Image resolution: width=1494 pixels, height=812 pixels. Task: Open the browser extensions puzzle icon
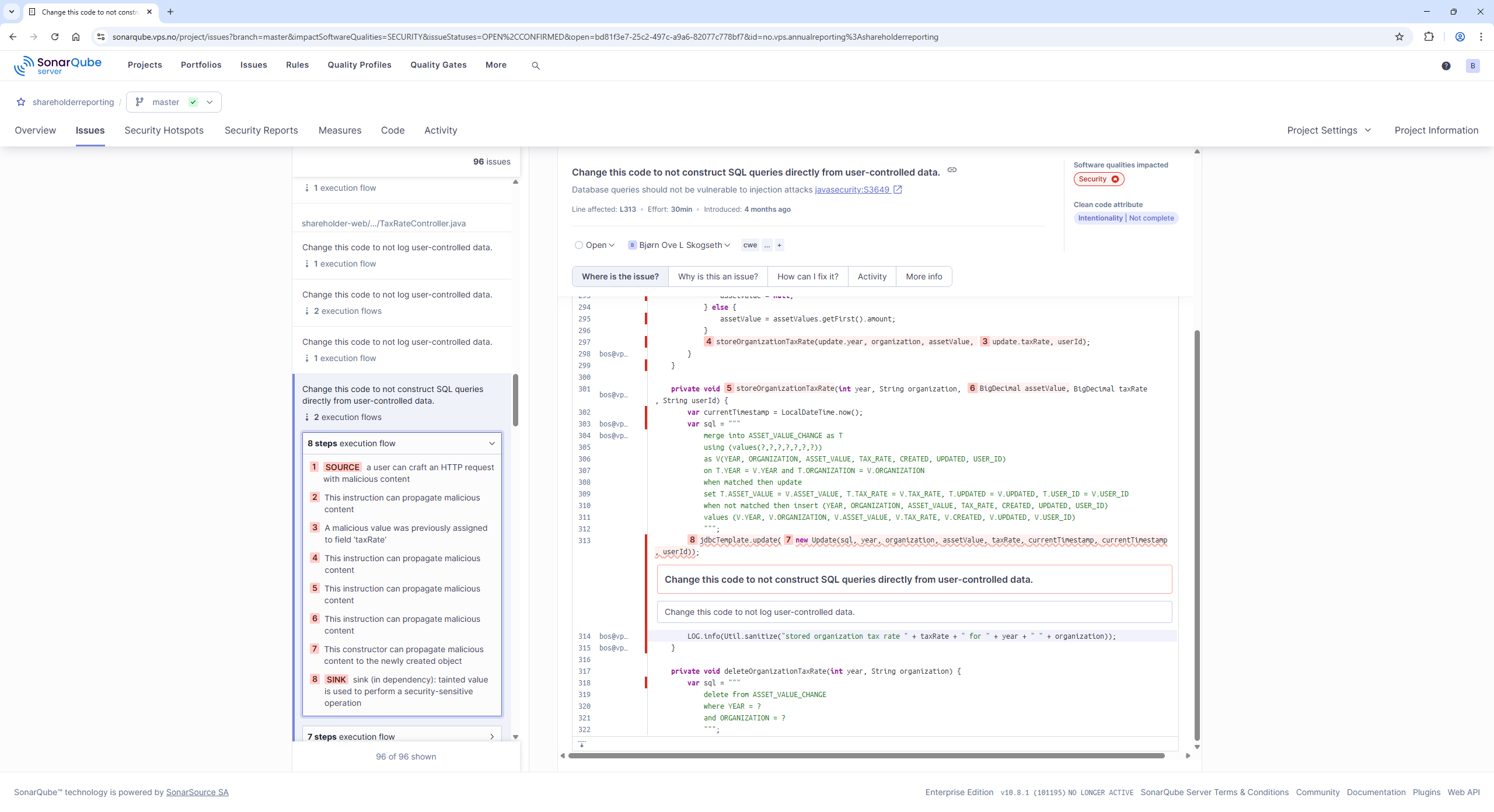click(x=1428, y=37)
